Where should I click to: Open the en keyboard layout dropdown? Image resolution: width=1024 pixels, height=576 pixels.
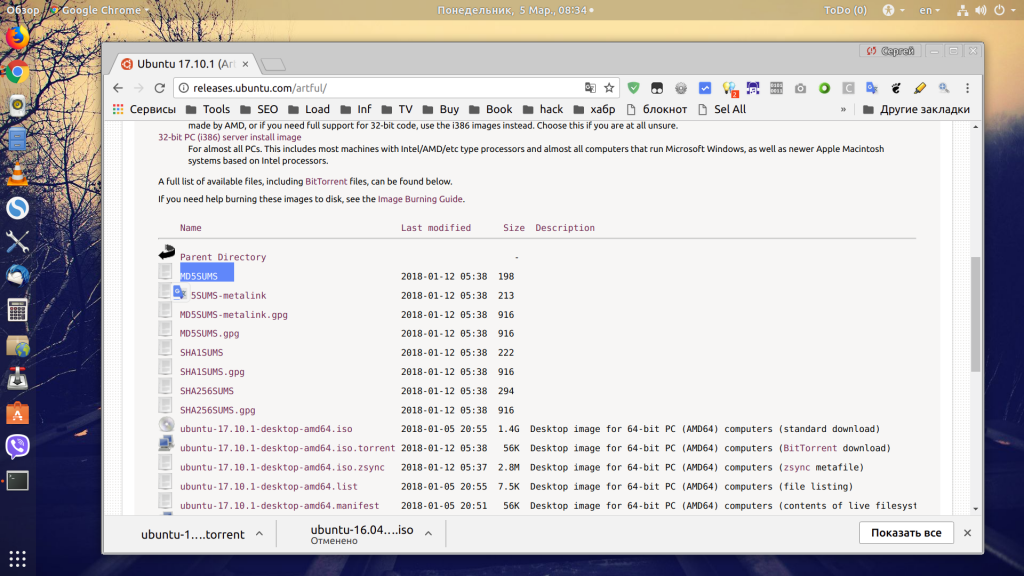(x=930, y=10)
